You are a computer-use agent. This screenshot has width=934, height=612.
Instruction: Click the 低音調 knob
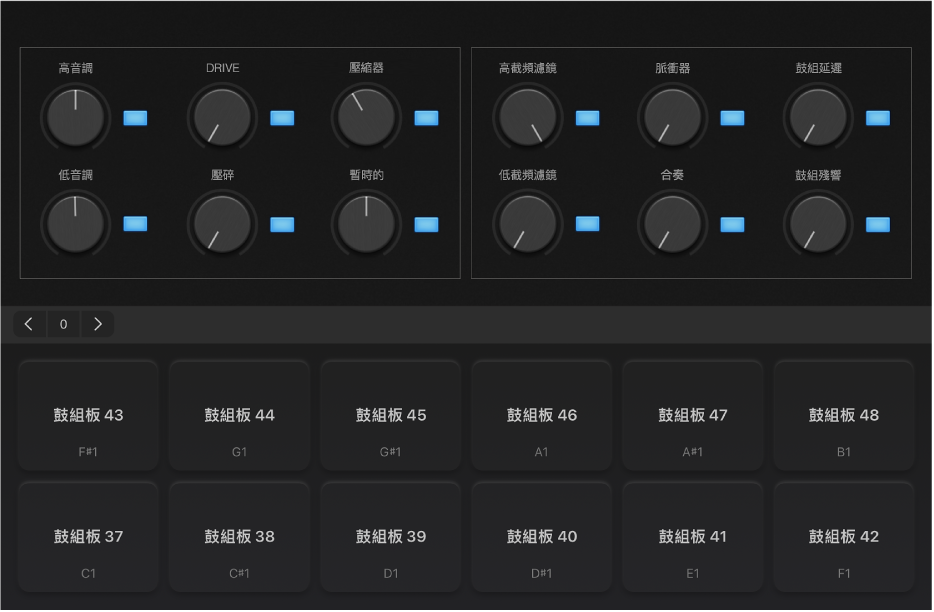76,224
